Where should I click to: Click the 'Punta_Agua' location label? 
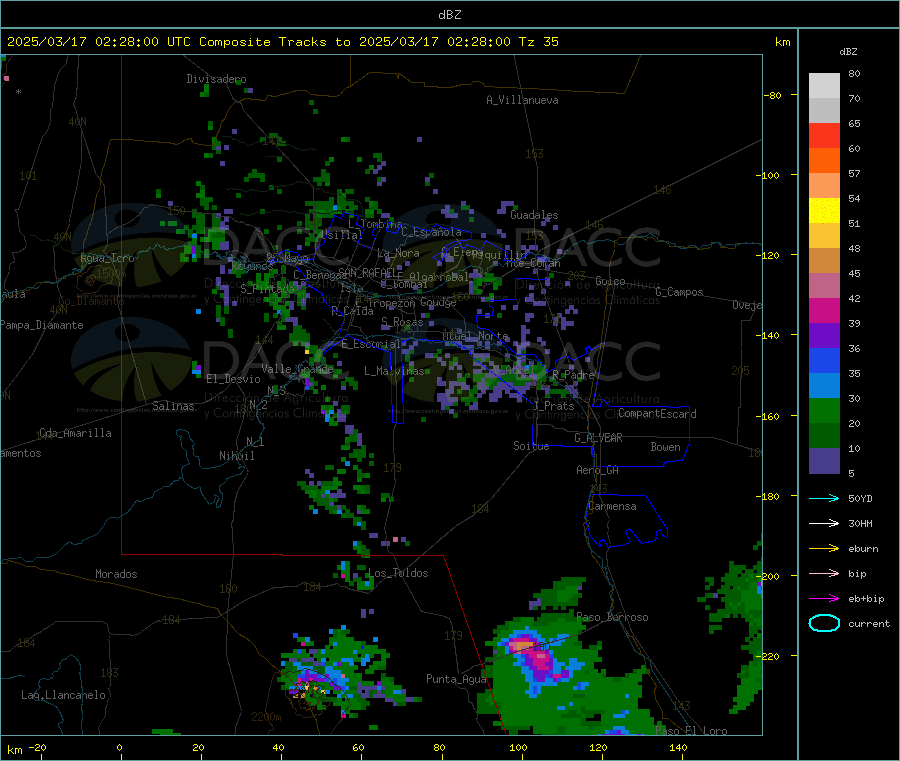coord(456,679)
